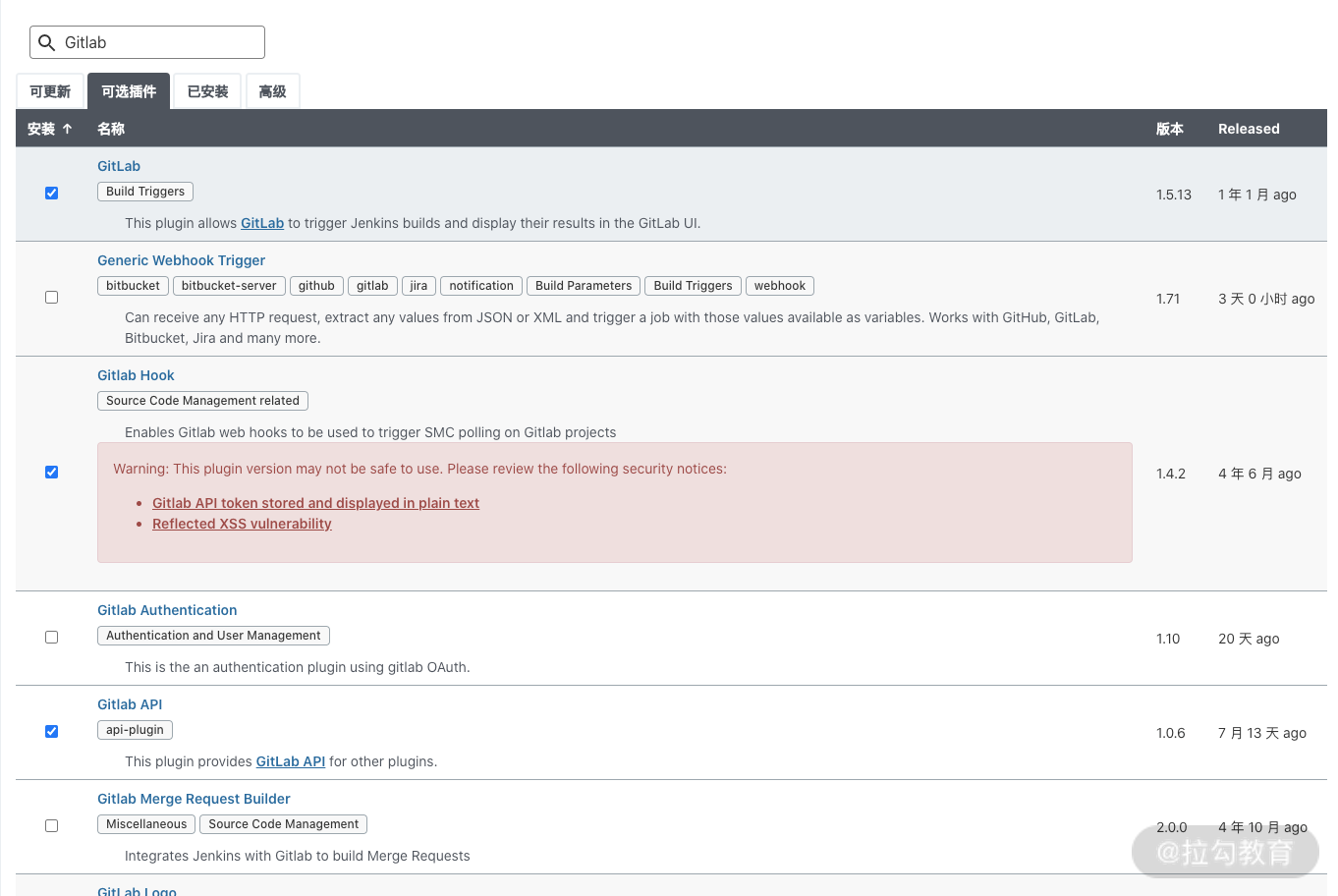
Task: Uncheck the GitLab plugin checkbox
Action: coord(52,194)
